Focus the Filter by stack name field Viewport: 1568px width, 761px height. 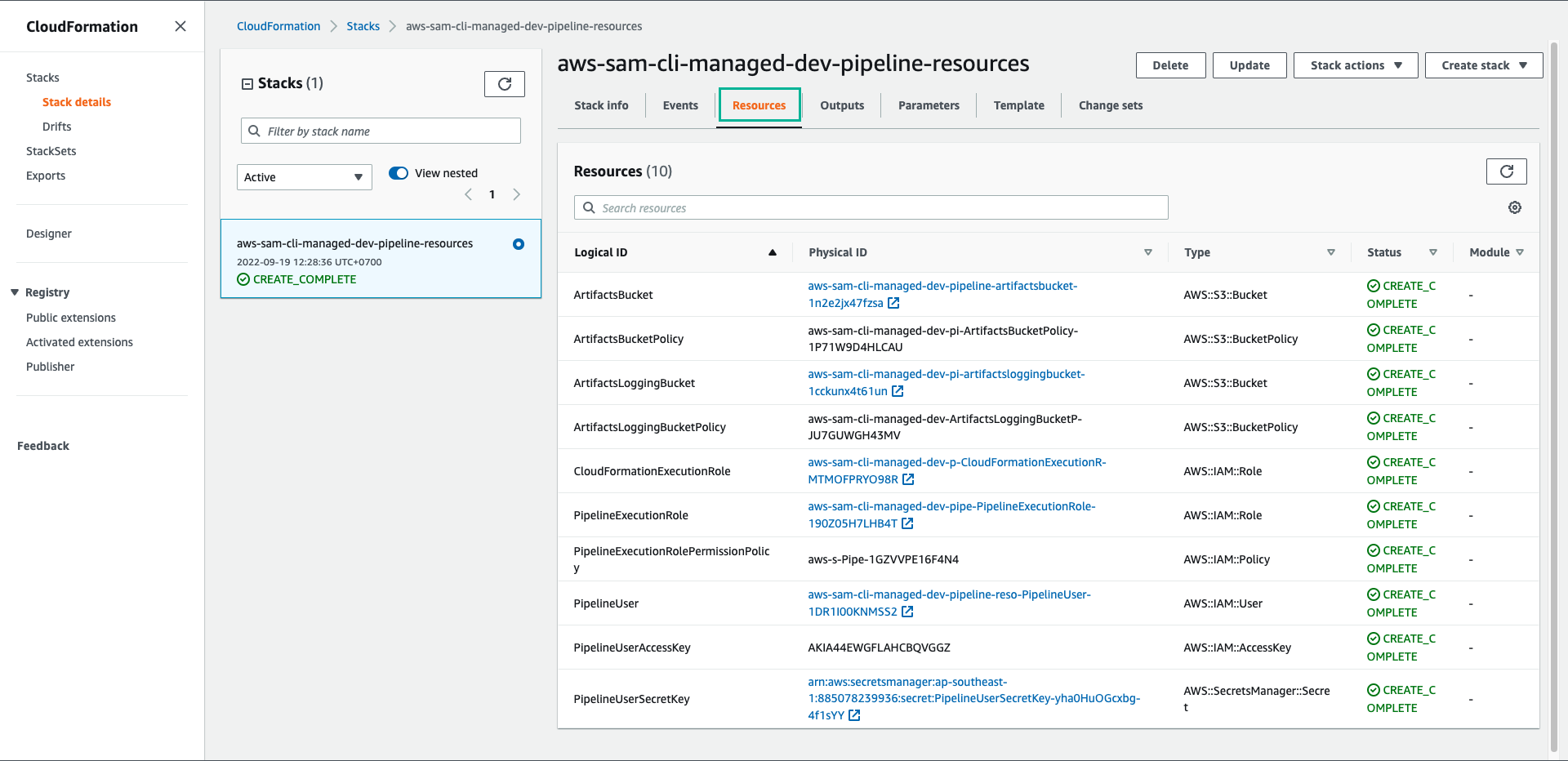tap(381, 131)
